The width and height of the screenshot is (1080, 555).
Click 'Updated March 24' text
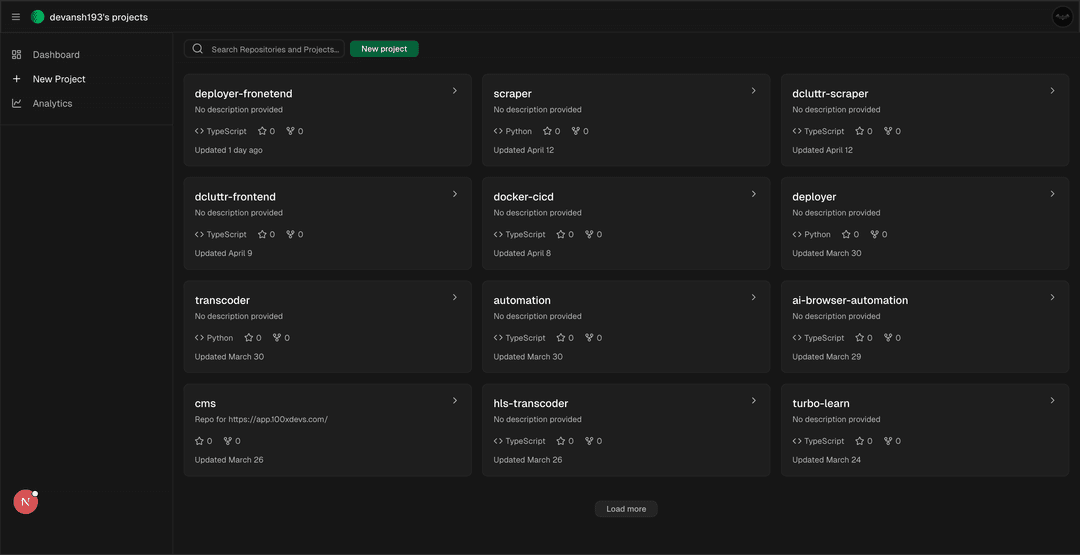(827, 460)
